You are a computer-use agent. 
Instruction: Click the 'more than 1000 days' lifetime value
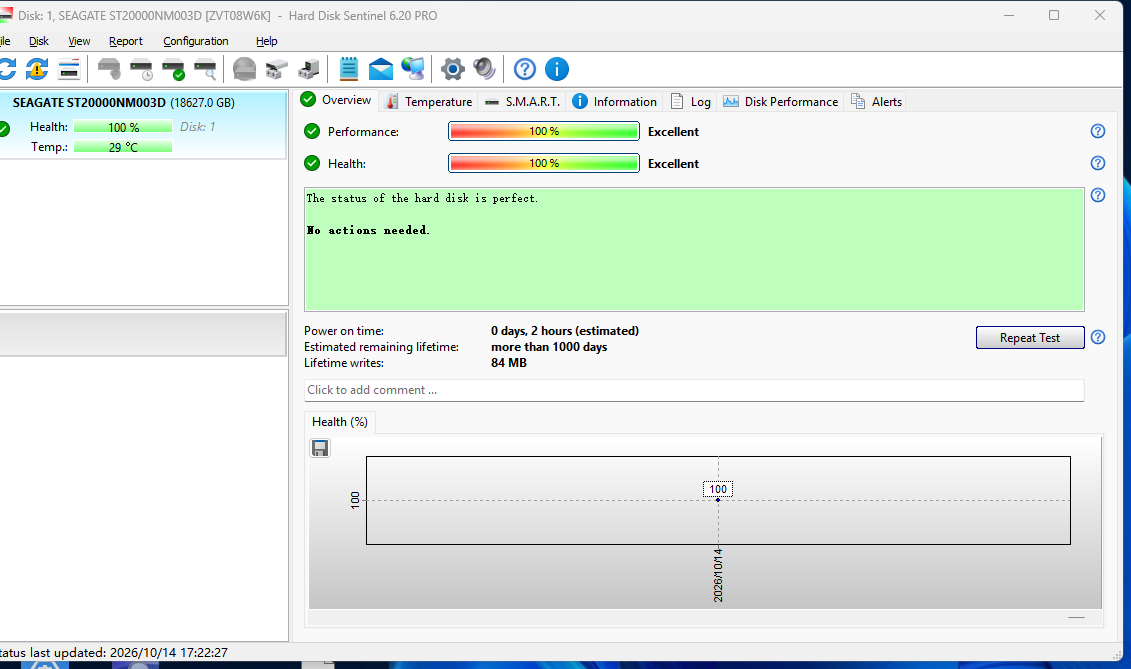549,347
